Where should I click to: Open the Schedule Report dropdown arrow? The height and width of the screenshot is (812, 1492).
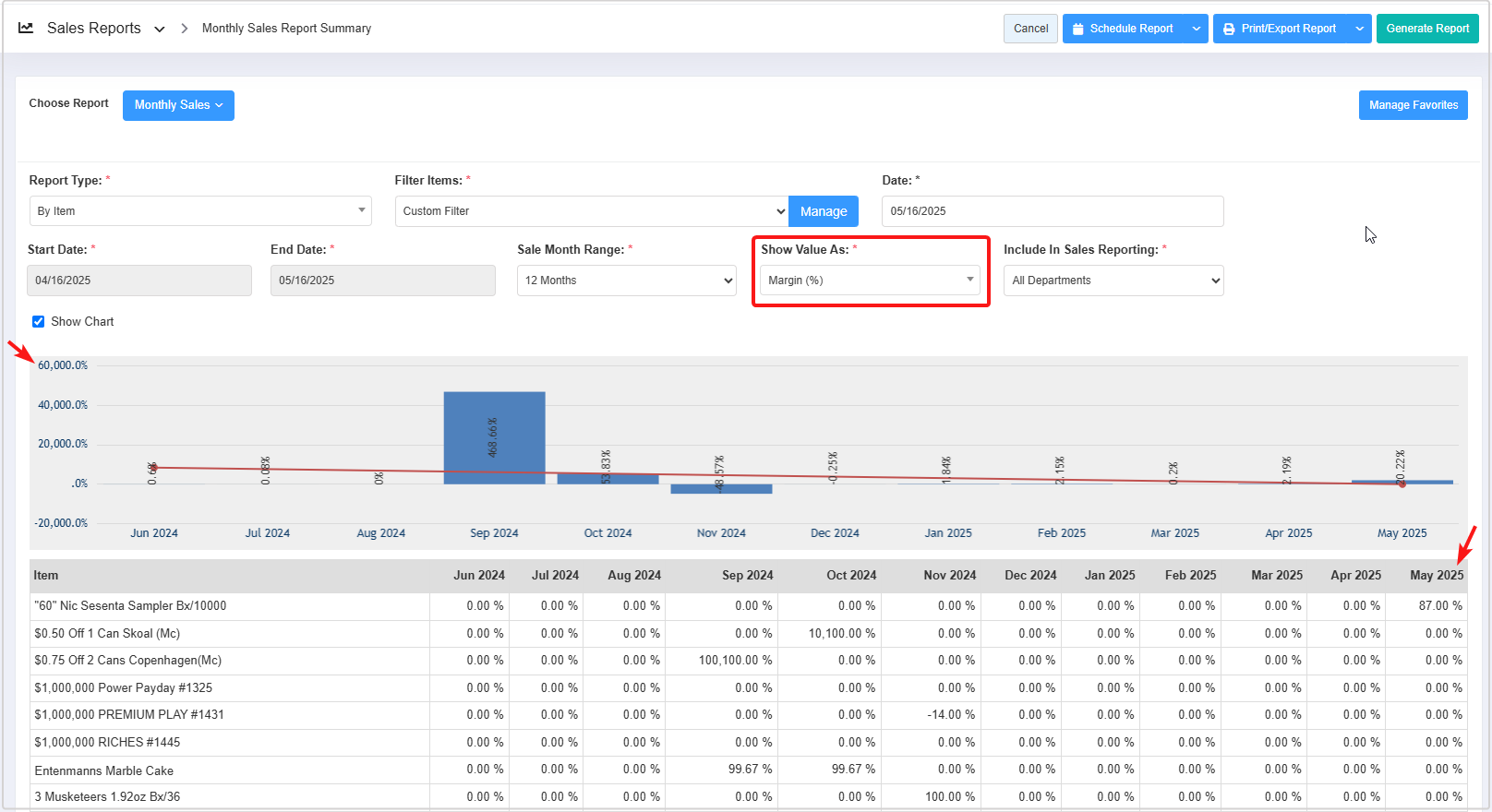(1197, 29)
